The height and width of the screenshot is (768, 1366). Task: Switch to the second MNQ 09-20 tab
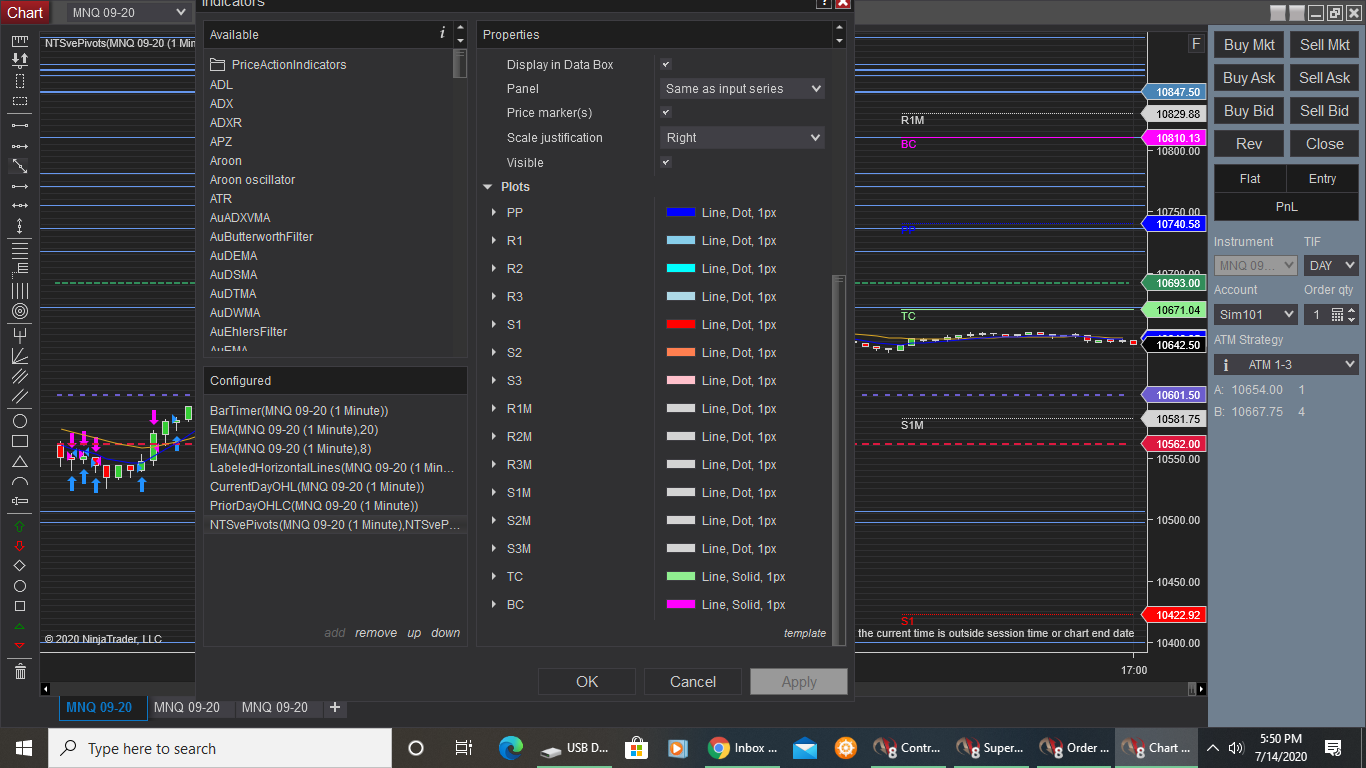click(x=187, y=707)
